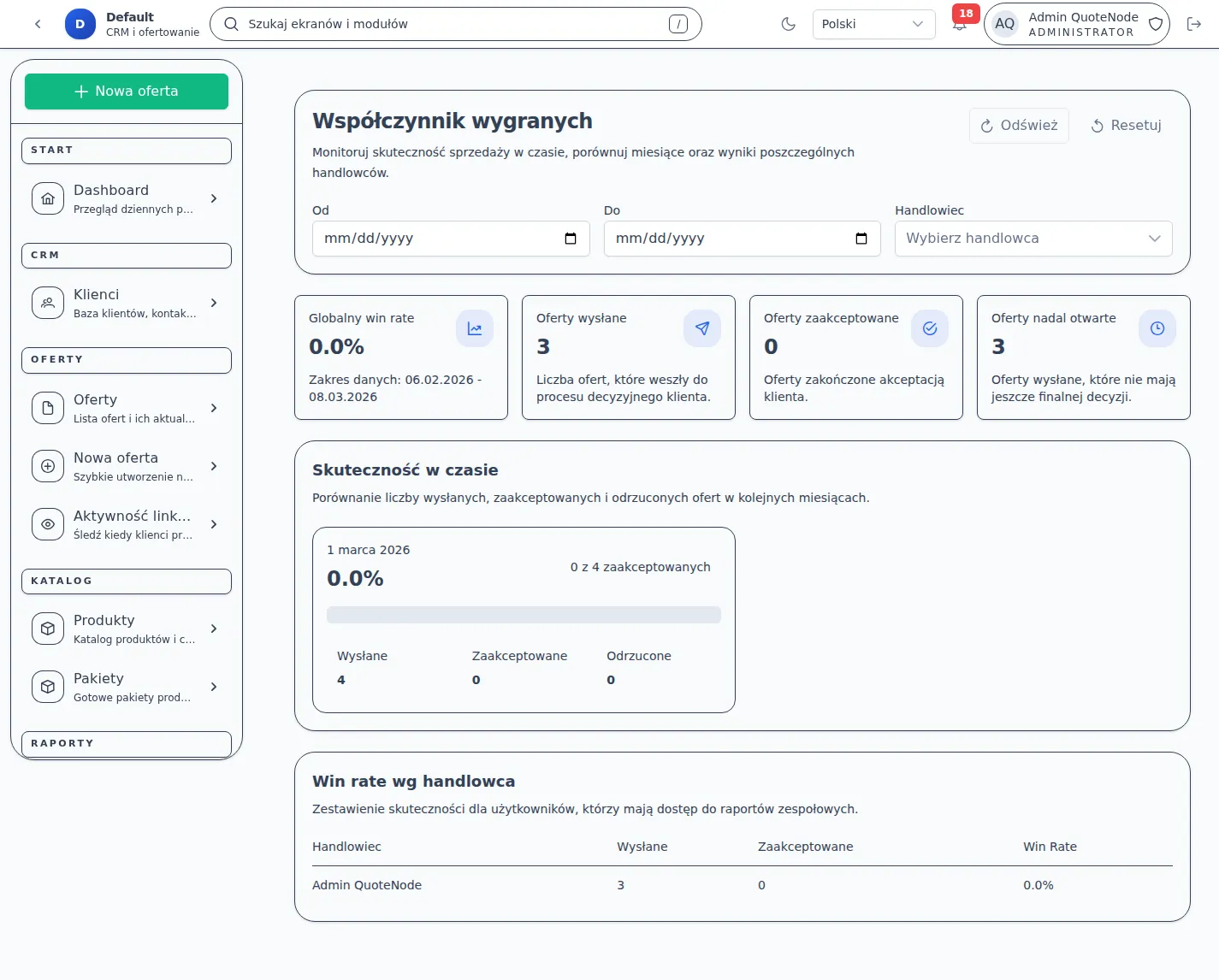Click the eye icon for Aktywność linków
Image resolution: width=1219 pixels, height=980 pixels.
[x=48, y=524]
